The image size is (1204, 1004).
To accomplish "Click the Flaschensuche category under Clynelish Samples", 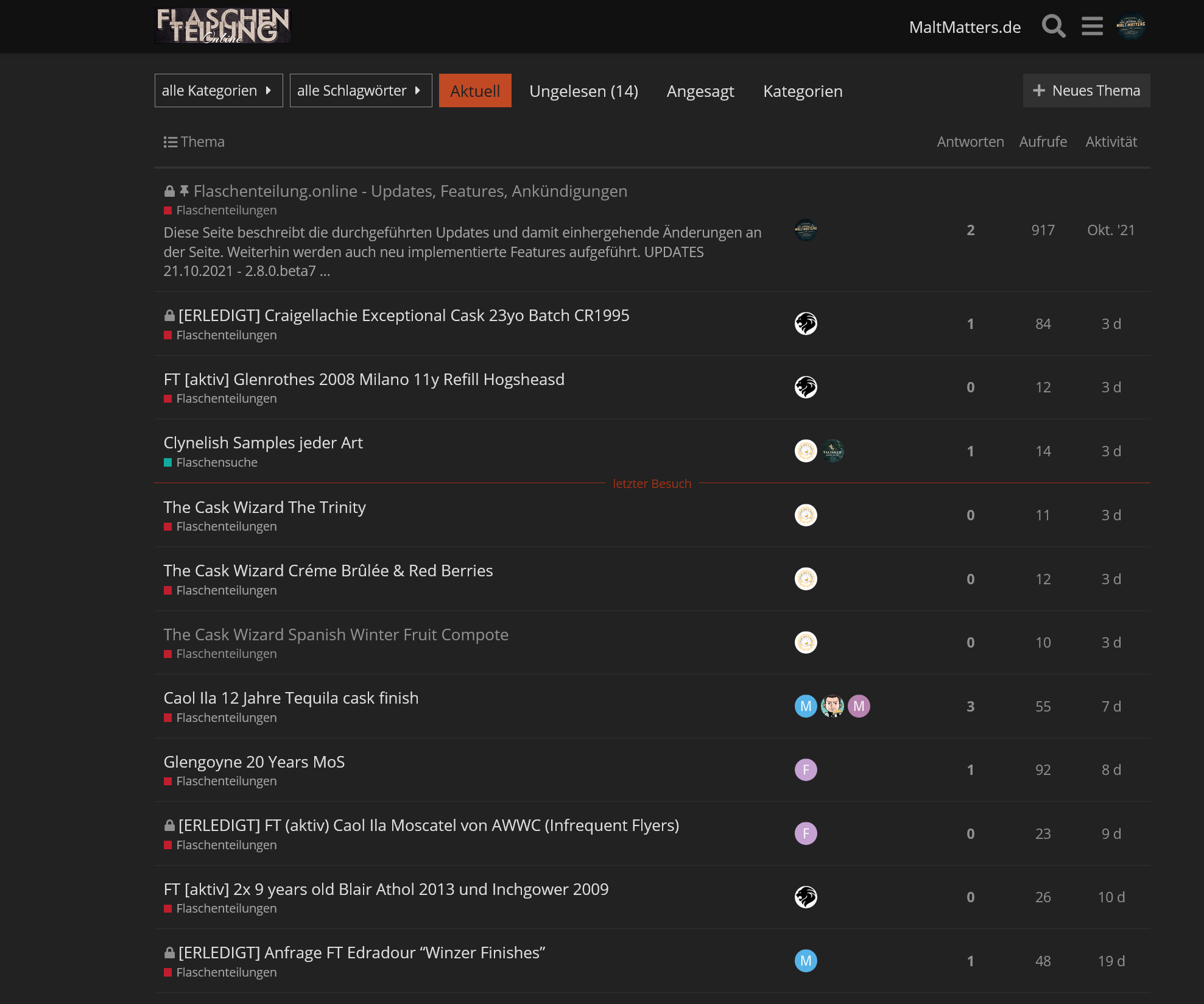I will tap(211, 462).
